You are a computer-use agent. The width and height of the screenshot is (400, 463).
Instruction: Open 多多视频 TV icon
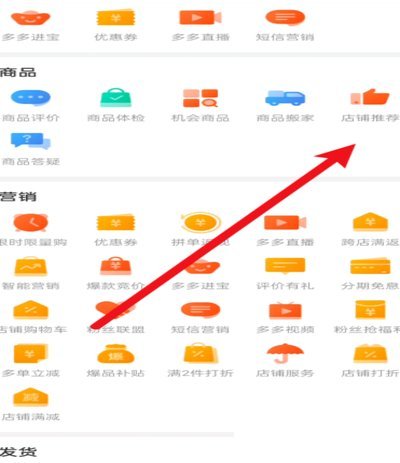coord(285,310)
